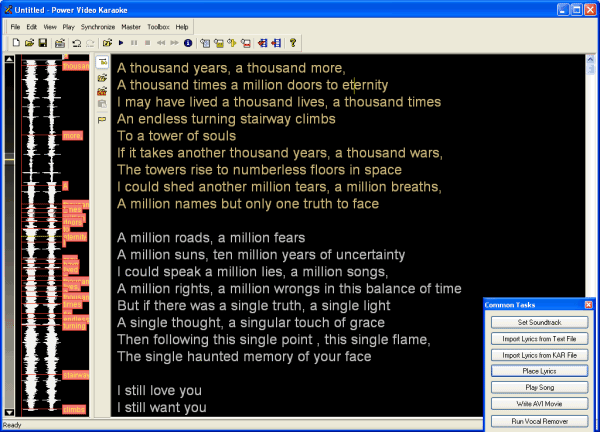600x432 pixels.
Task: Open the Edit menu
Action: (31, 27)
